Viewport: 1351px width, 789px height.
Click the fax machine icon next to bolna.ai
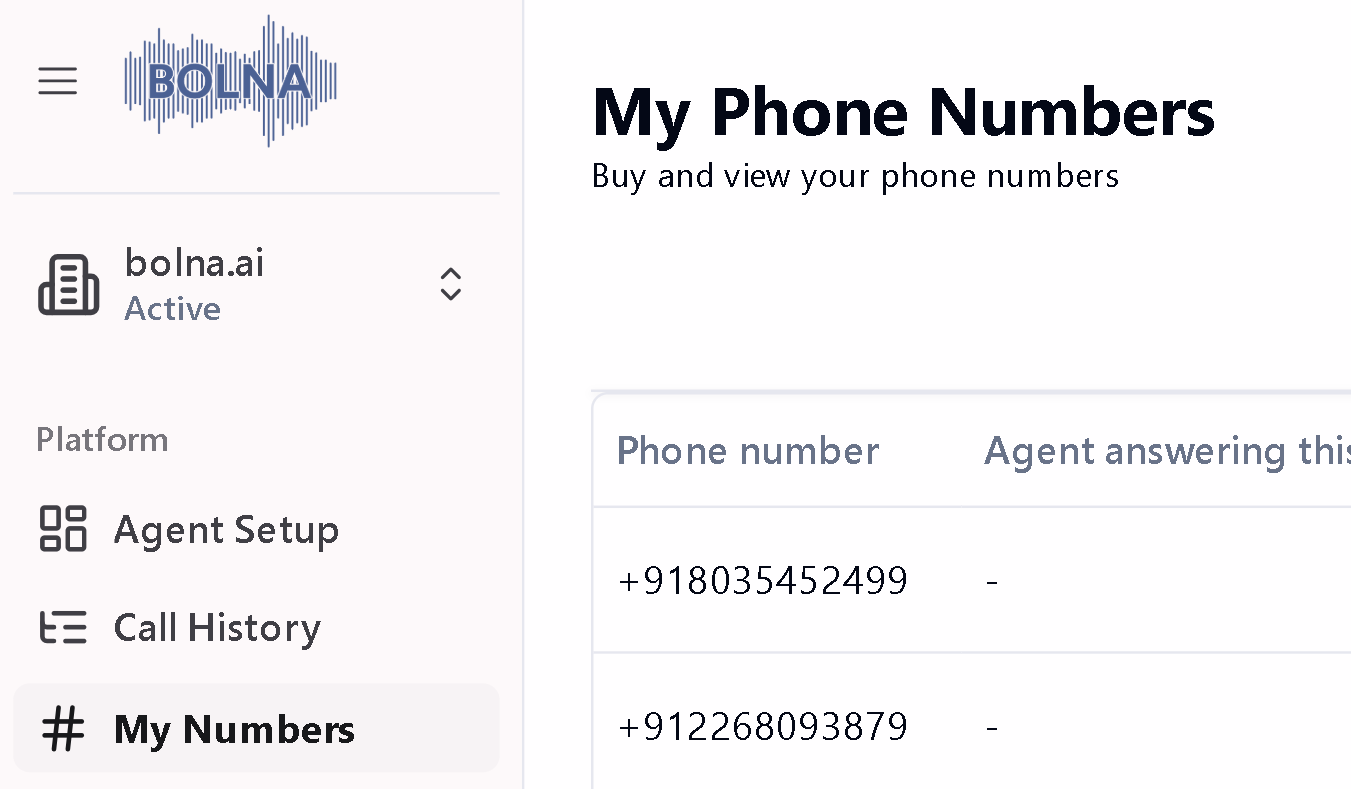[68, 284]
